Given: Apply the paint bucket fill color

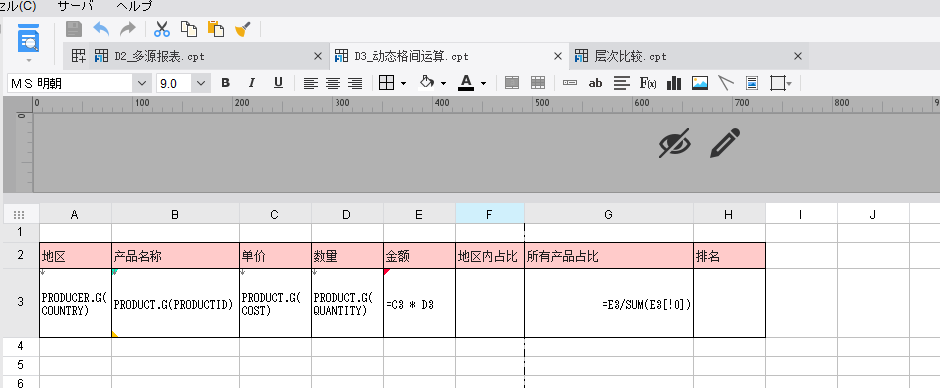Looking at the screenshot, I should point(427,83).
